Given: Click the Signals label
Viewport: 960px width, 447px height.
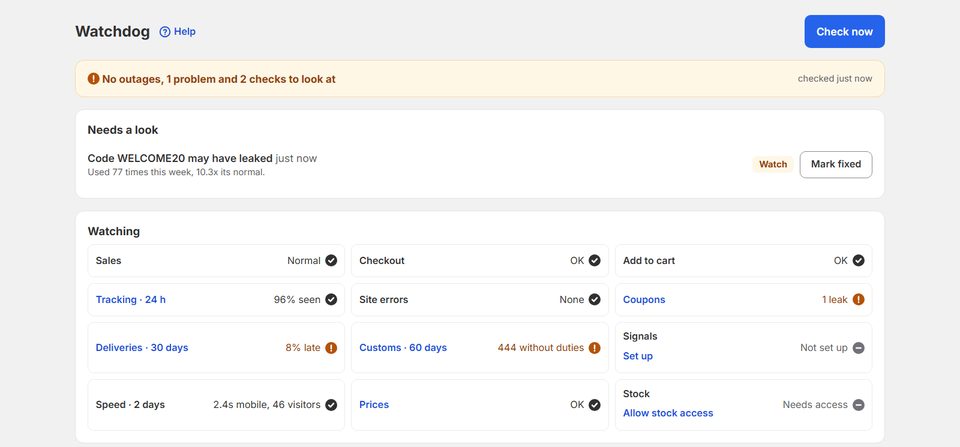Looking at the screenshot, I should [640, 336].
